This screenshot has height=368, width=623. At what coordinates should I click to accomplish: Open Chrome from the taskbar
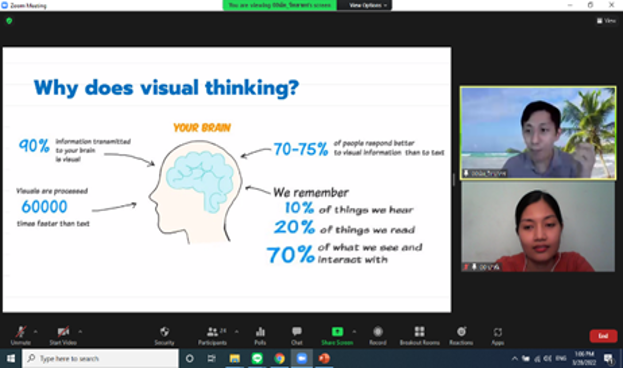279,358
